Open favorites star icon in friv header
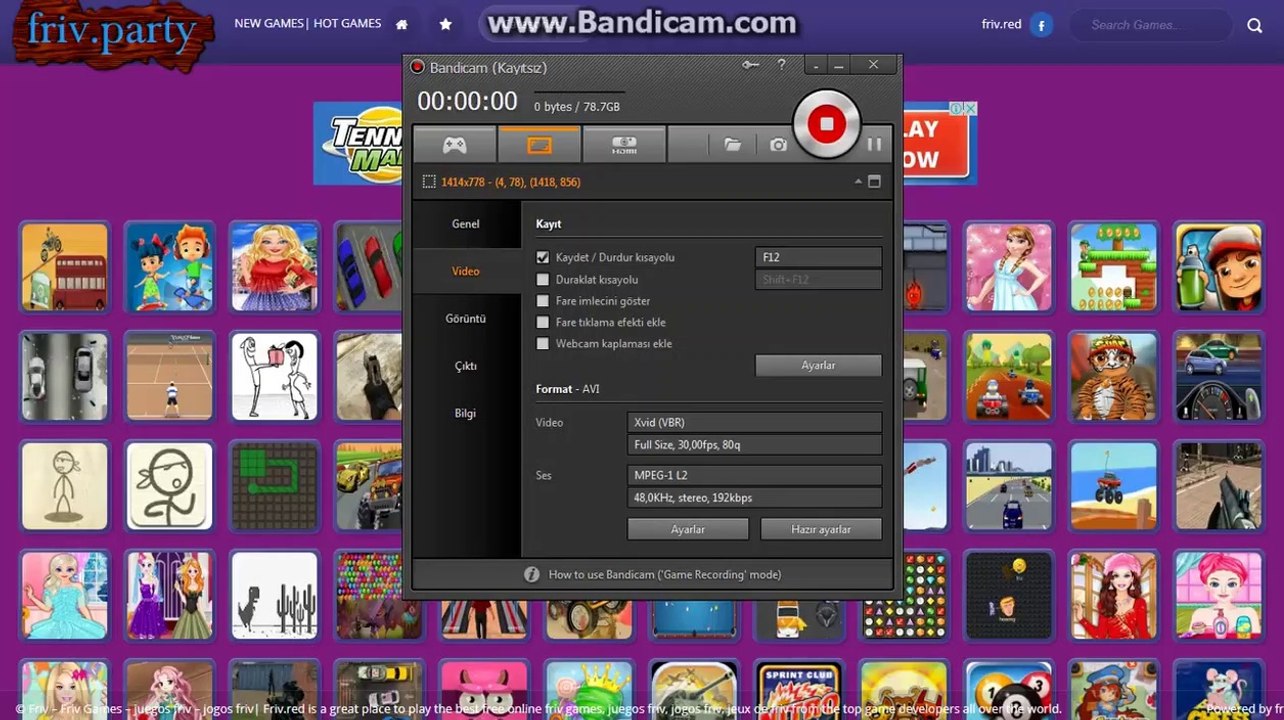Screen dimensions: 1284x720 click(446, 24)
